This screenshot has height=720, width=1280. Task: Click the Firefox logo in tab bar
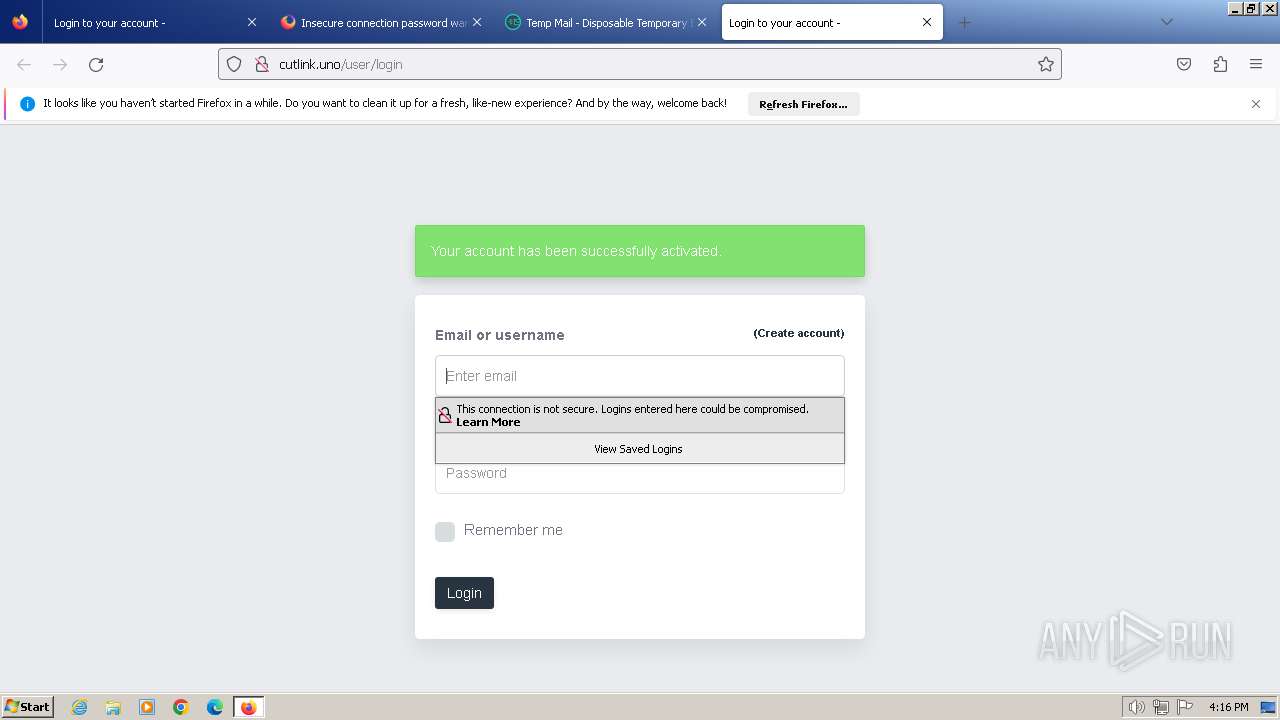20,22
